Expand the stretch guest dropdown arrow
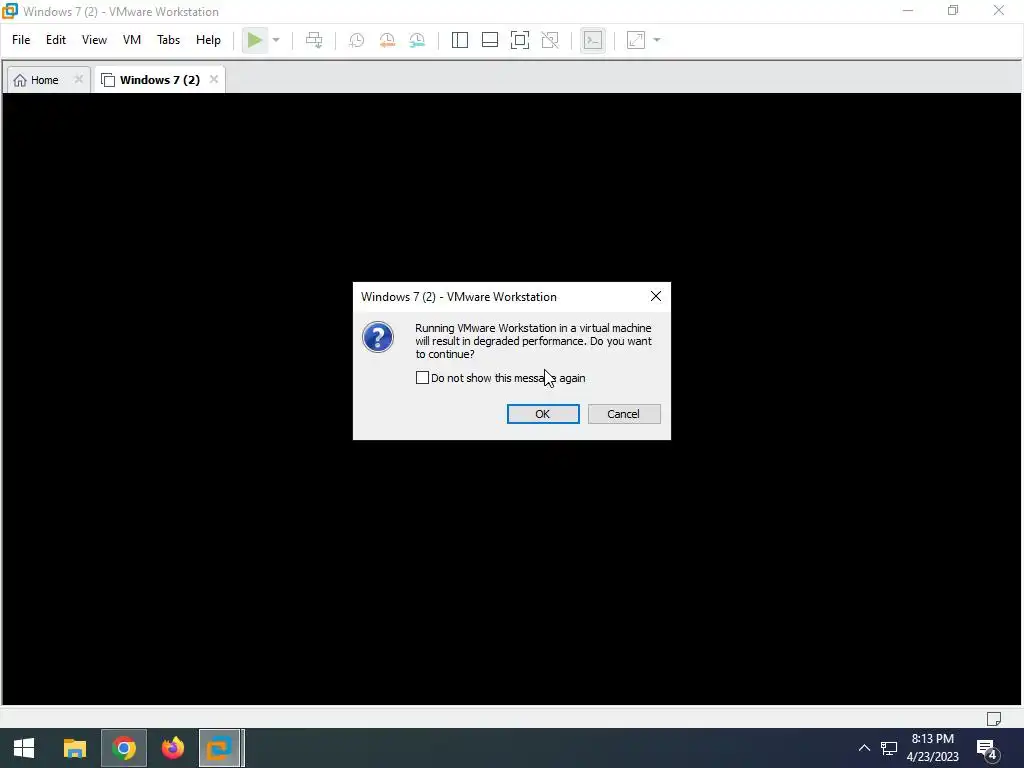The width and height of the screenshot is (1024, 768). [x=657, y=40]
